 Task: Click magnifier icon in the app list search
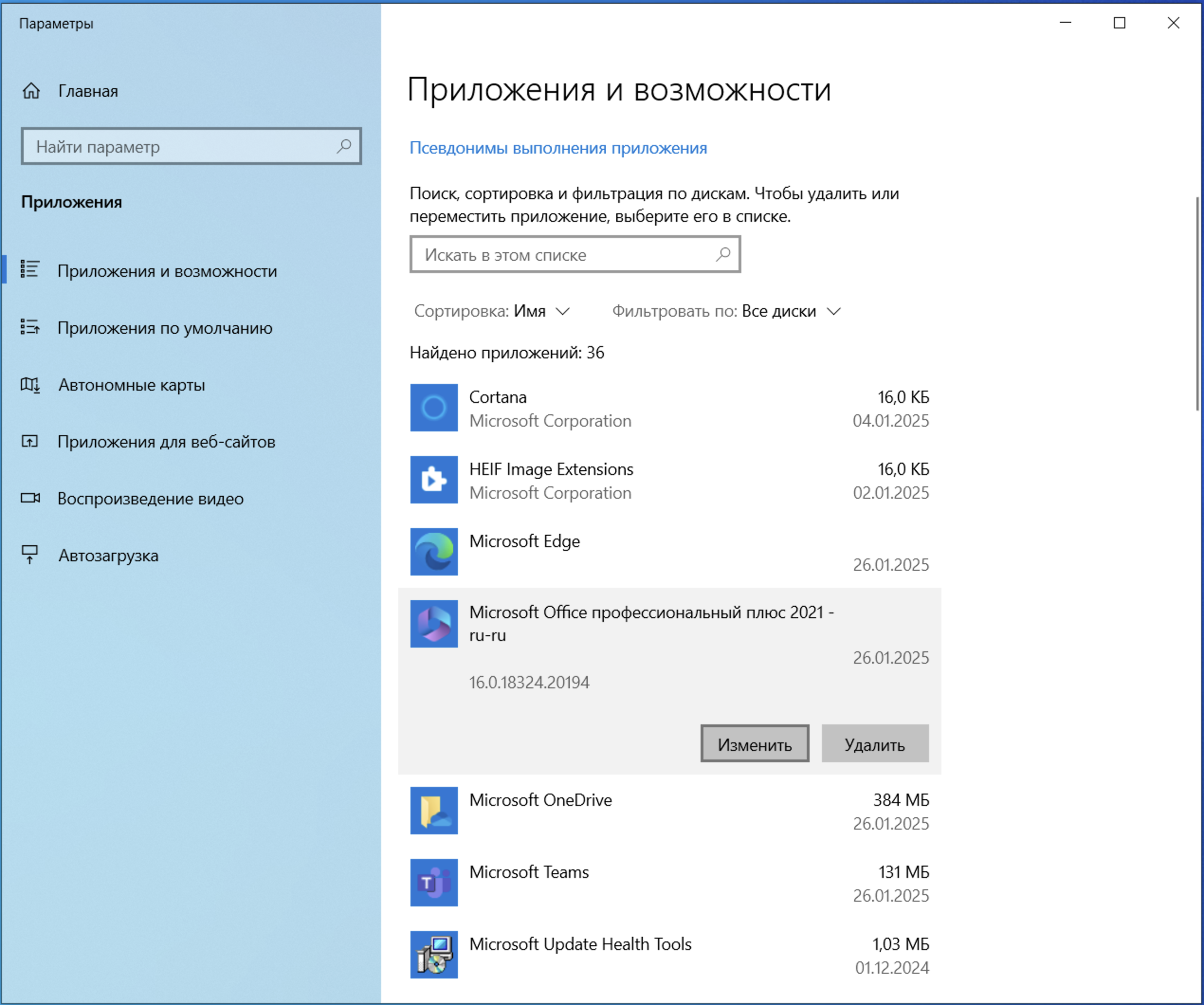pos(723,254)
